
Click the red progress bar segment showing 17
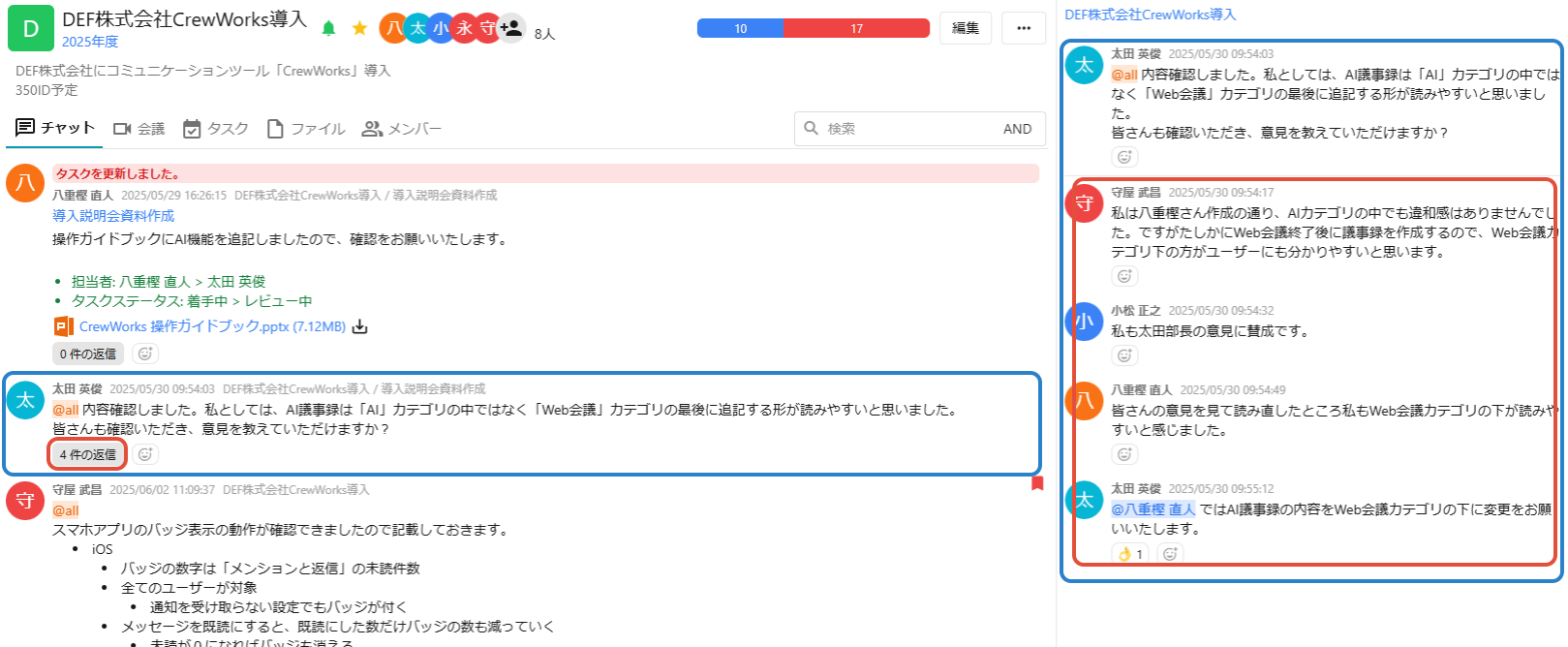856,28
